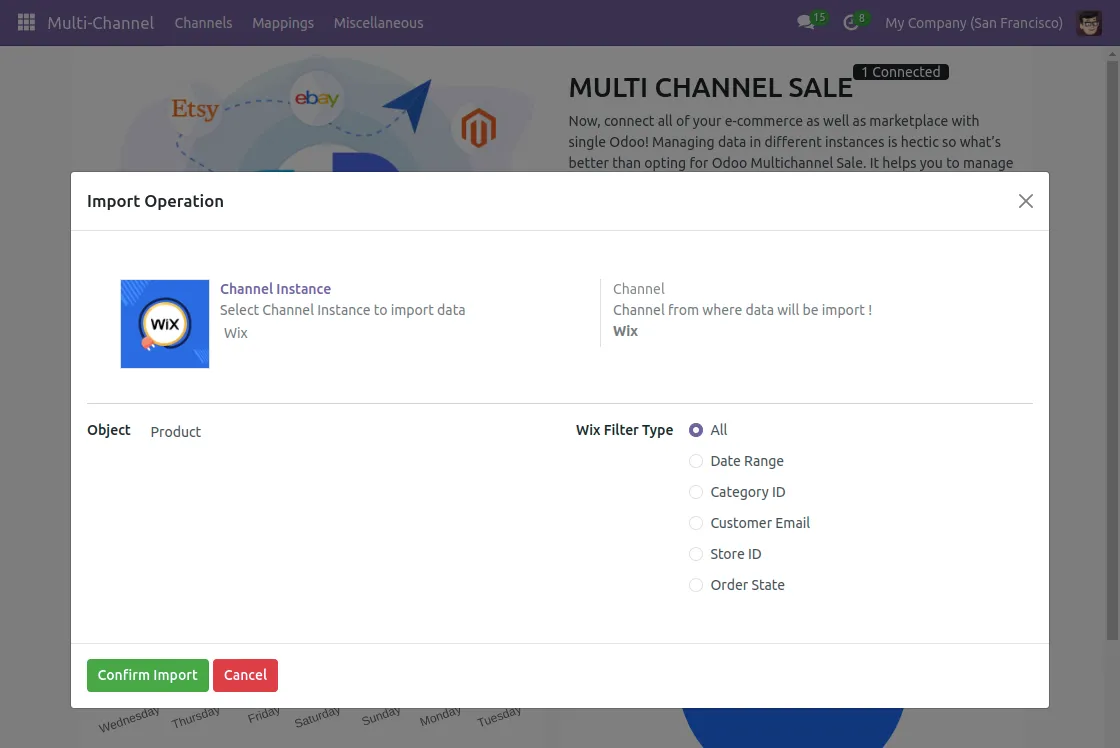Image resolution: width=1120 pixels, height=748 pixels.
Task: Open the Miscellaneous menu
Action: coord(379,23)
